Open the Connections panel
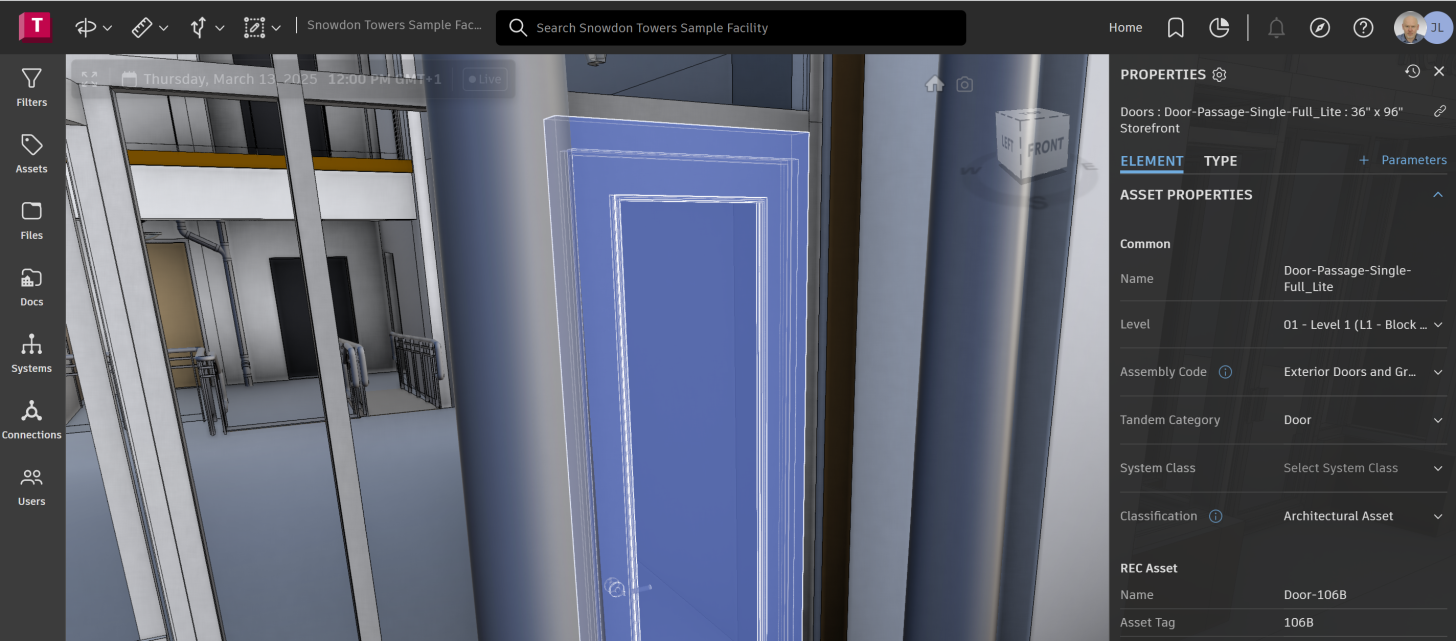 coord(31,420)
